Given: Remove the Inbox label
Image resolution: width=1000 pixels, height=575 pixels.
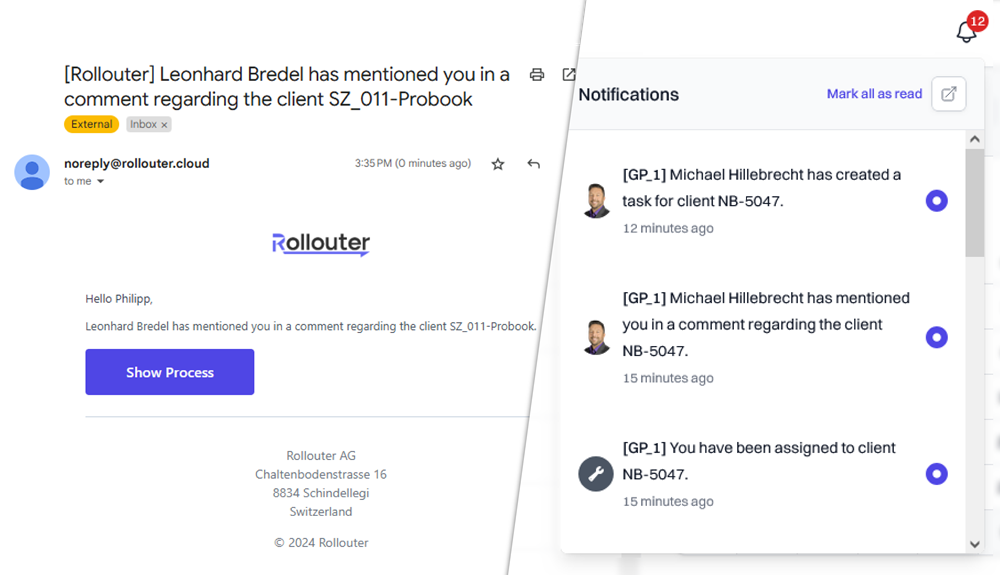Looking at the screenshot, I should [x=164, y=125].
